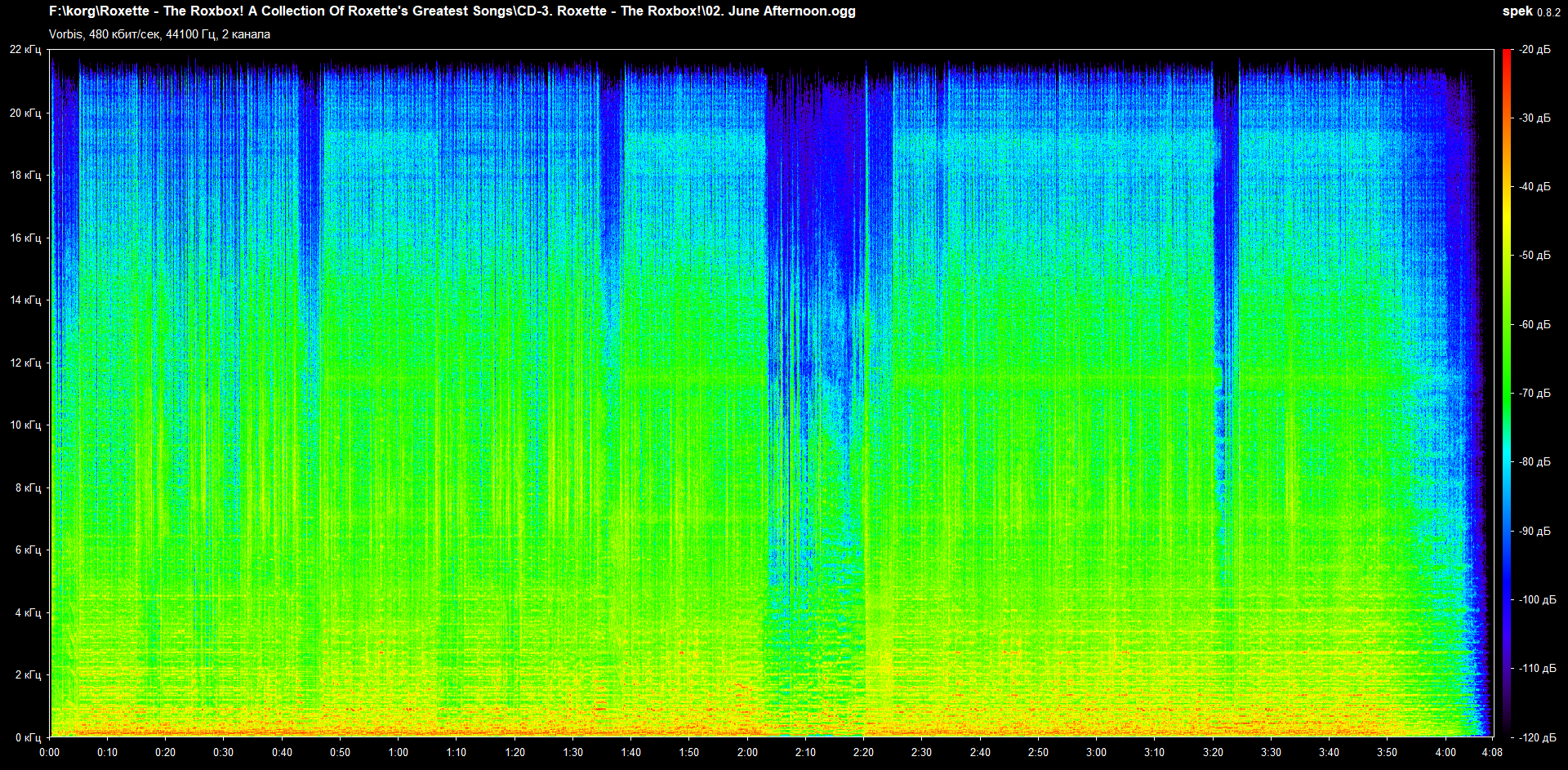
Task: Select the -50 дБ level label
Action: tap(1535, 256)
